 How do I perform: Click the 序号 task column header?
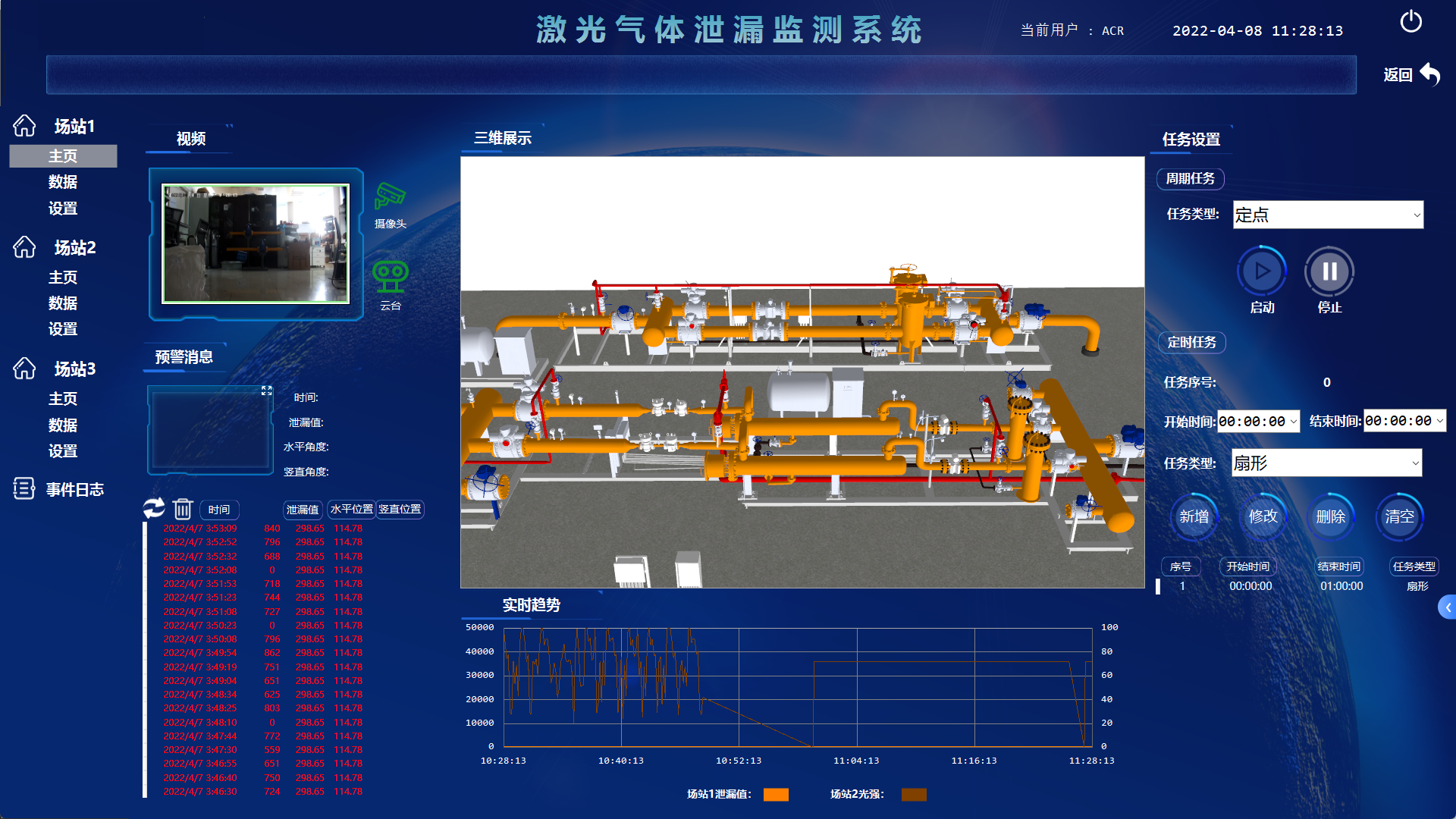click(1181, 566)
